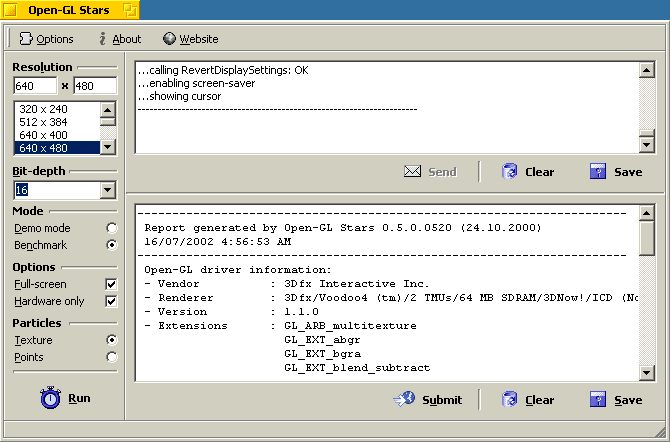Click report line 'GL_ARB_multitexture'
The image size is (670, 442).
[x=350, y=326]
